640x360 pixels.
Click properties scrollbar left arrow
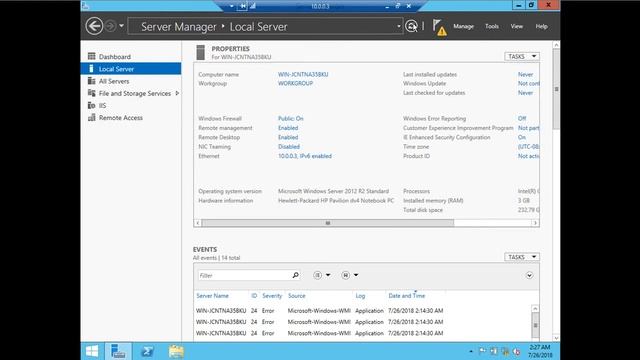pos(198,223)
